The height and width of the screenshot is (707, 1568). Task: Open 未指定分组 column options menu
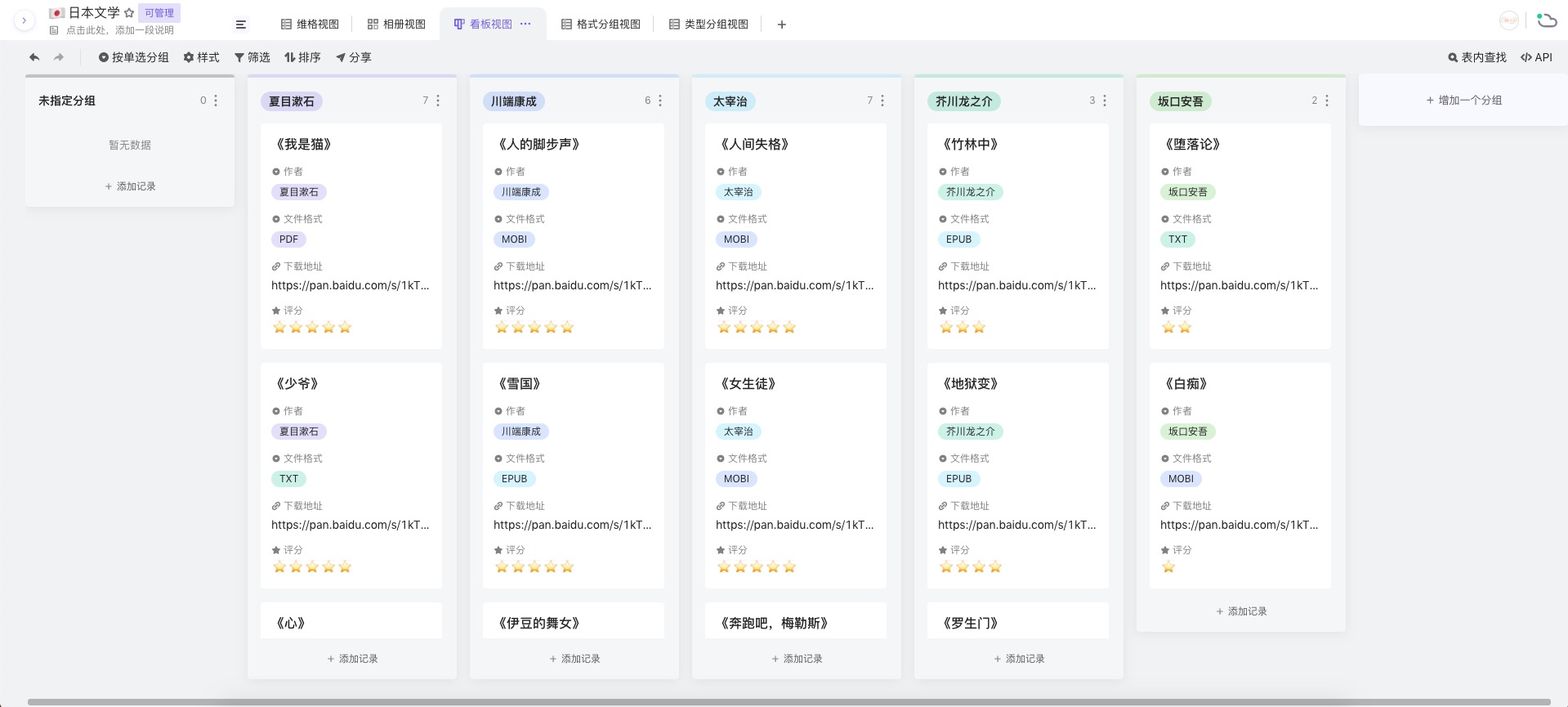pyautogui.click(x=216, y=101)
